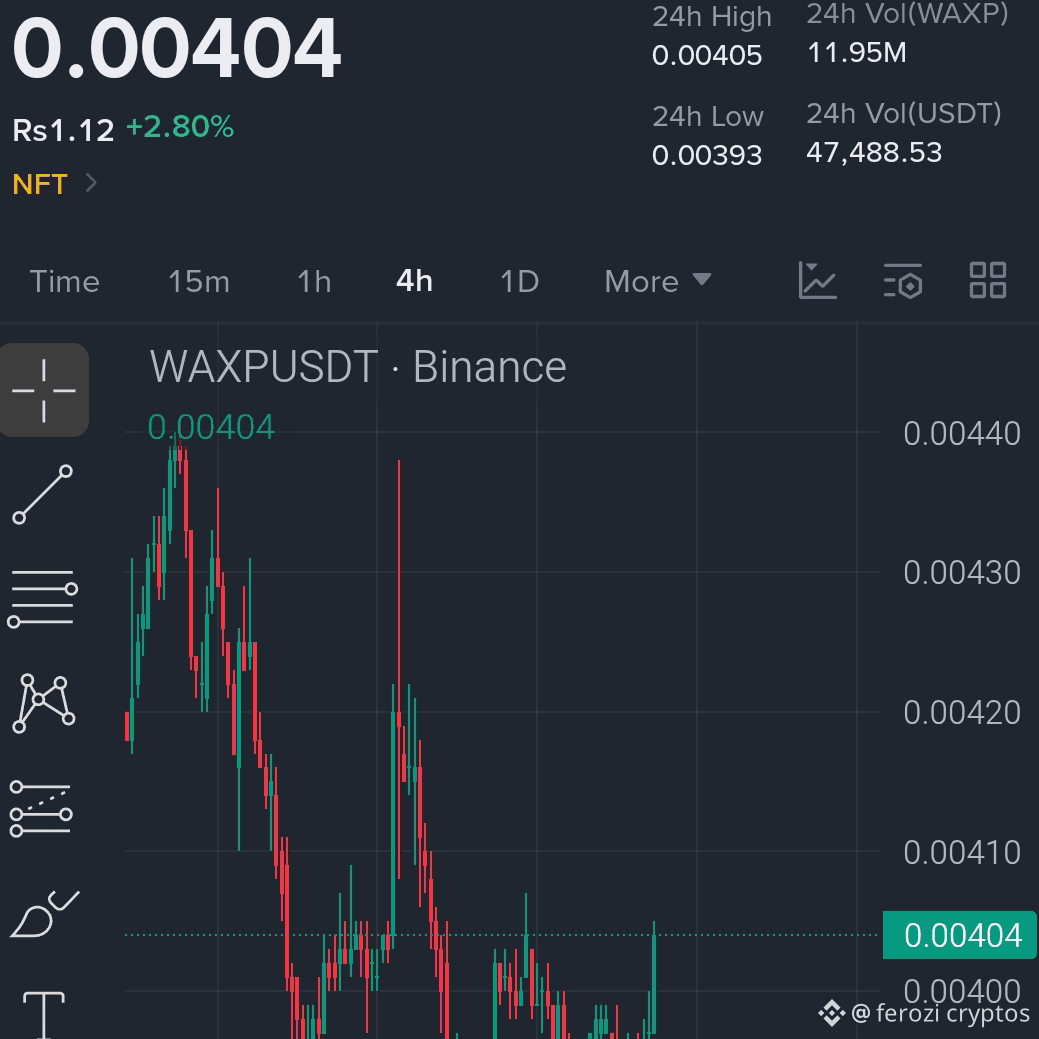The width and height of the screenshot is (1039, 1039).
Task: Click the 0.00430 price axis label
Action: click(x=961, y=573)
